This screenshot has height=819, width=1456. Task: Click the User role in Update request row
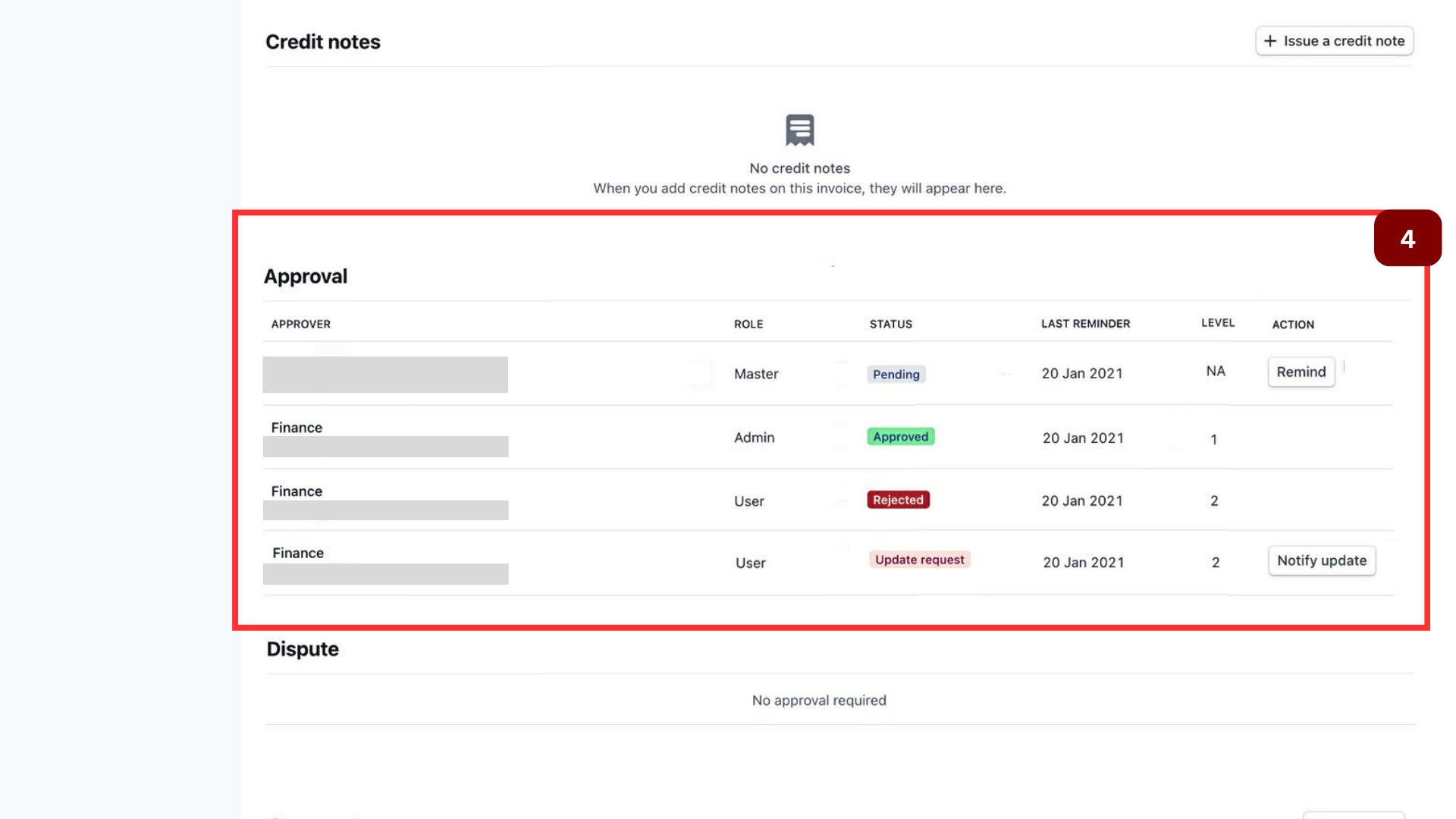(750, 563)
